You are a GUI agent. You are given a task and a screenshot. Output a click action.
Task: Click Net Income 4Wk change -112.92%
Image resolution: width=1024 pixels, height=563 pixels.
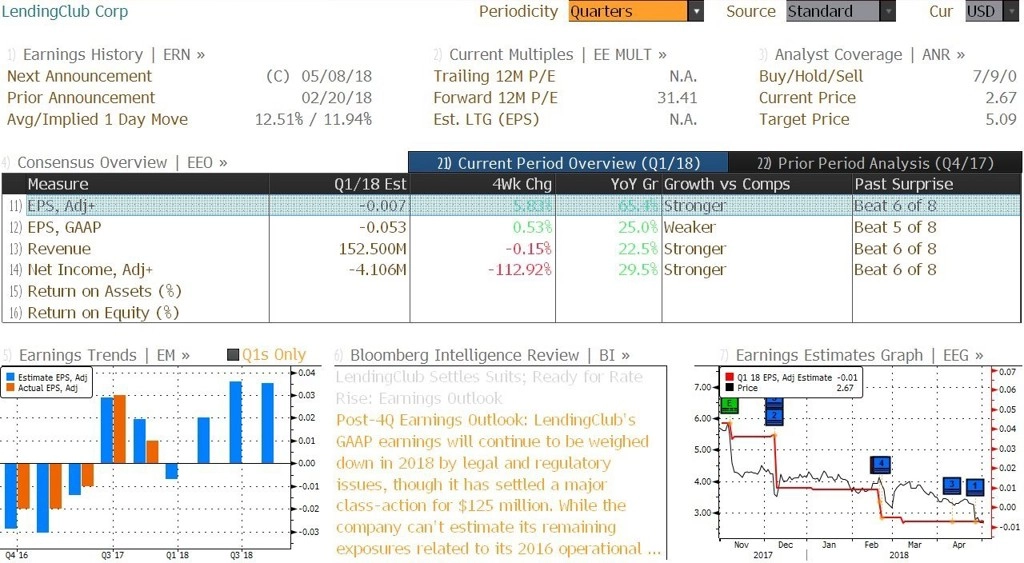[520, 270]
